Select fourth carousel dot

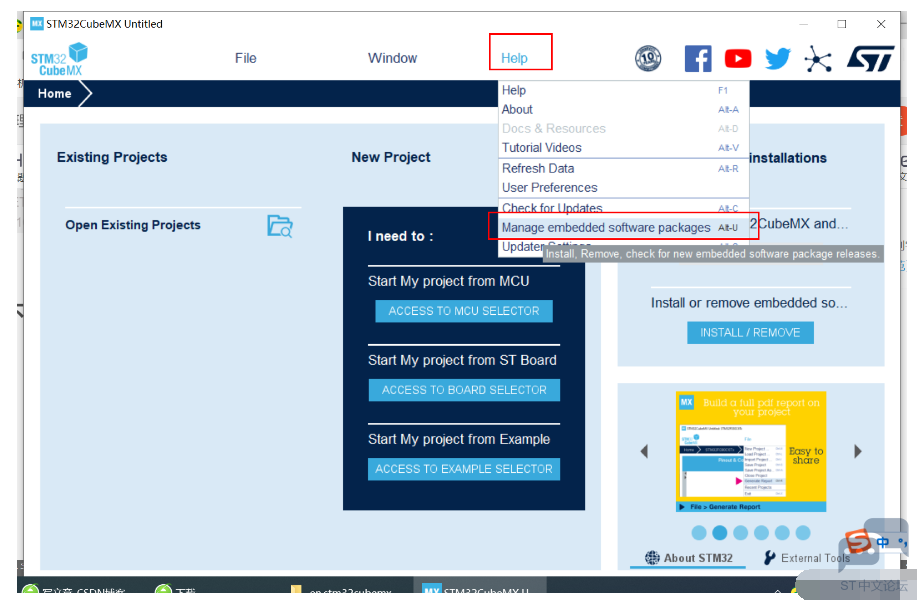click(x=761, y=533)
